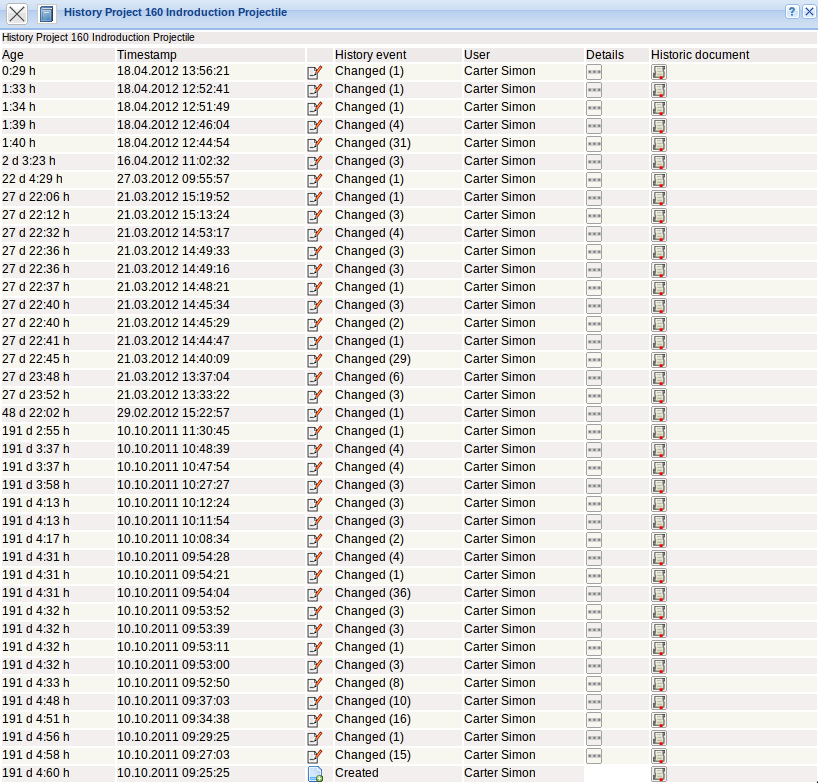Click the Timestamp column header
The height and width of the screenshot is (783, 818).
point(146,55)
